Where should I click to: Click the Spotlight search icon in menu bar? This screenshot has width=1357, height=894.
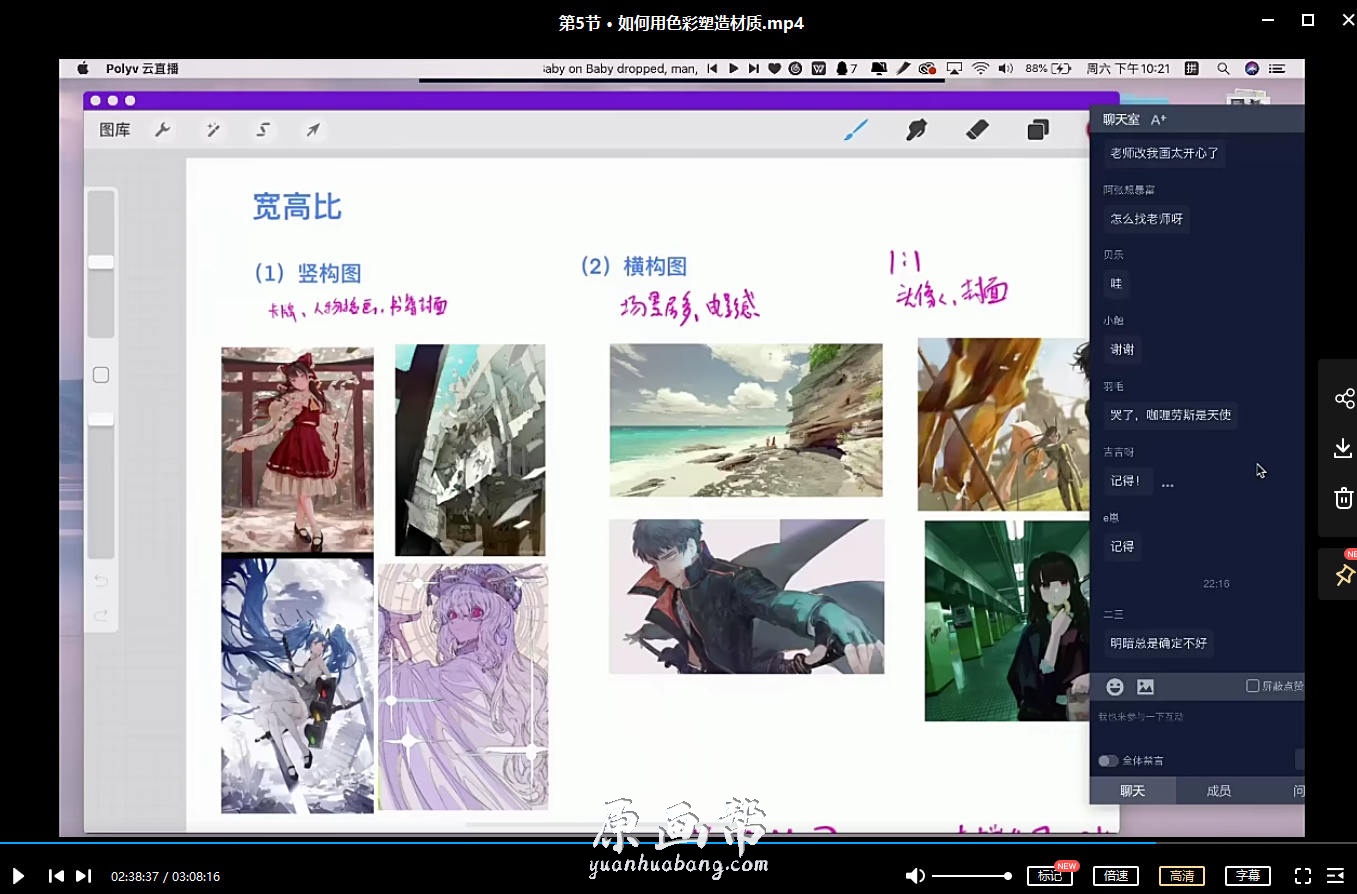[x=1223, y=69]
